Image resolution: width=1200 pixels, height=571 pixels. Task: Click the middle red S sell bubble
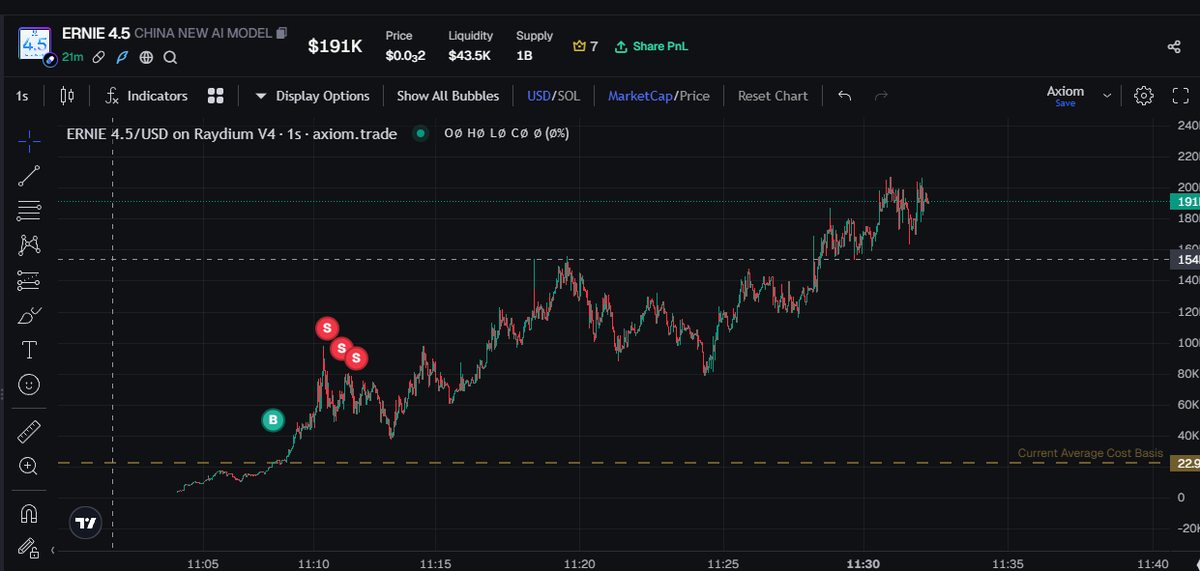tap(341, 348)
